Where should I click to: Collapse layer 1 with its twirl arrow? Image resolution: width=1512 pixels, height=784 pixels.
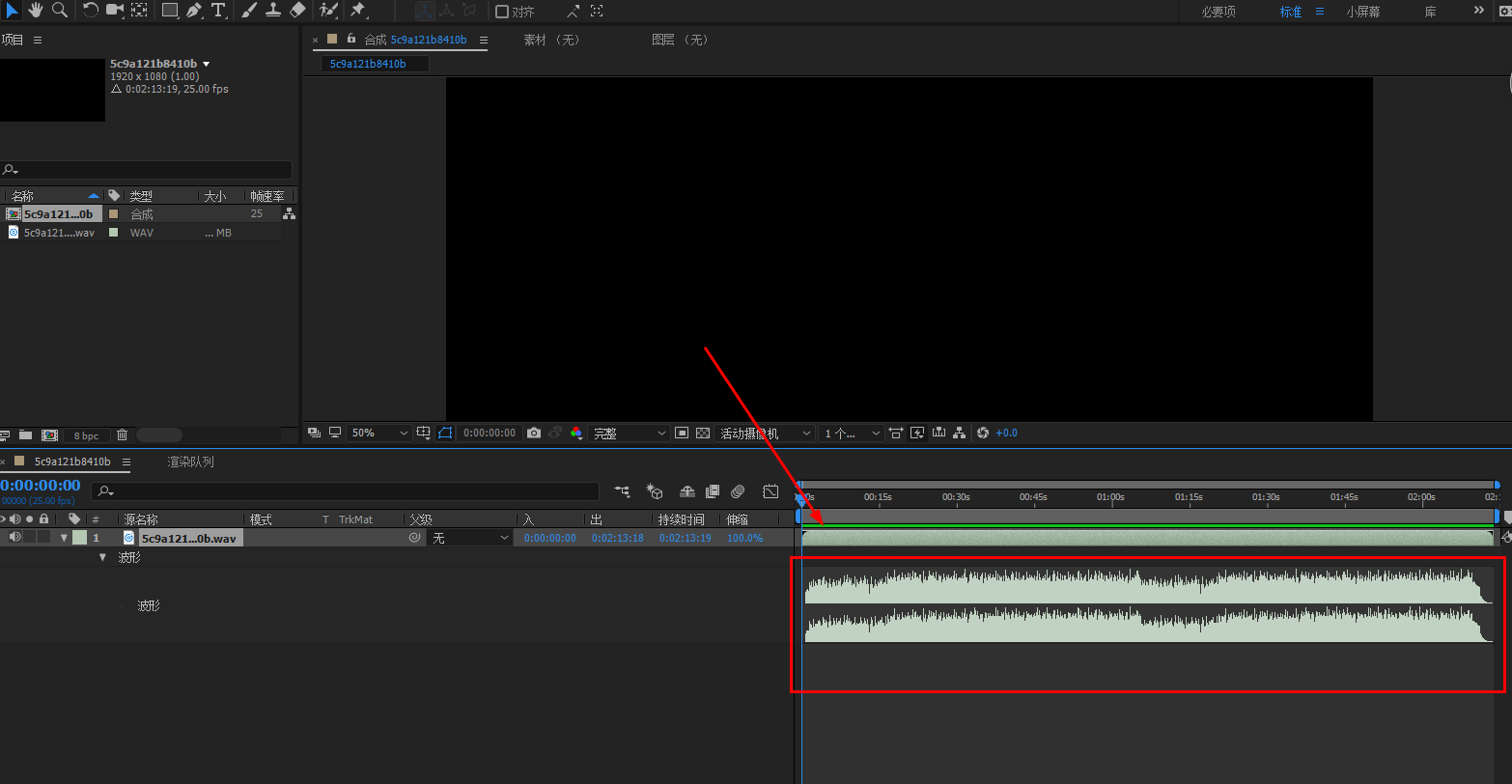click(65, 539)
